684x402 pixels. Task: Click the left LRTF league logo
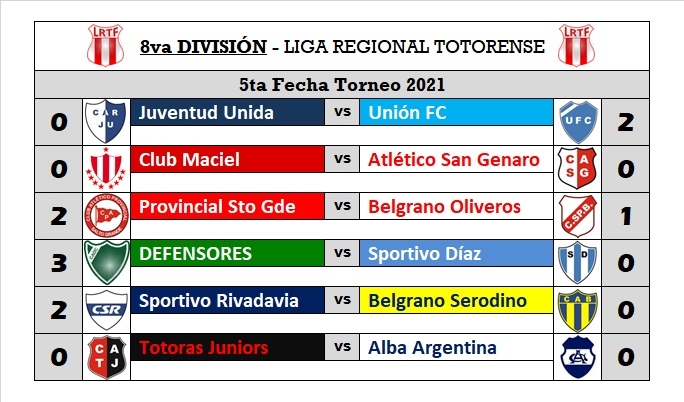point(103,46)
